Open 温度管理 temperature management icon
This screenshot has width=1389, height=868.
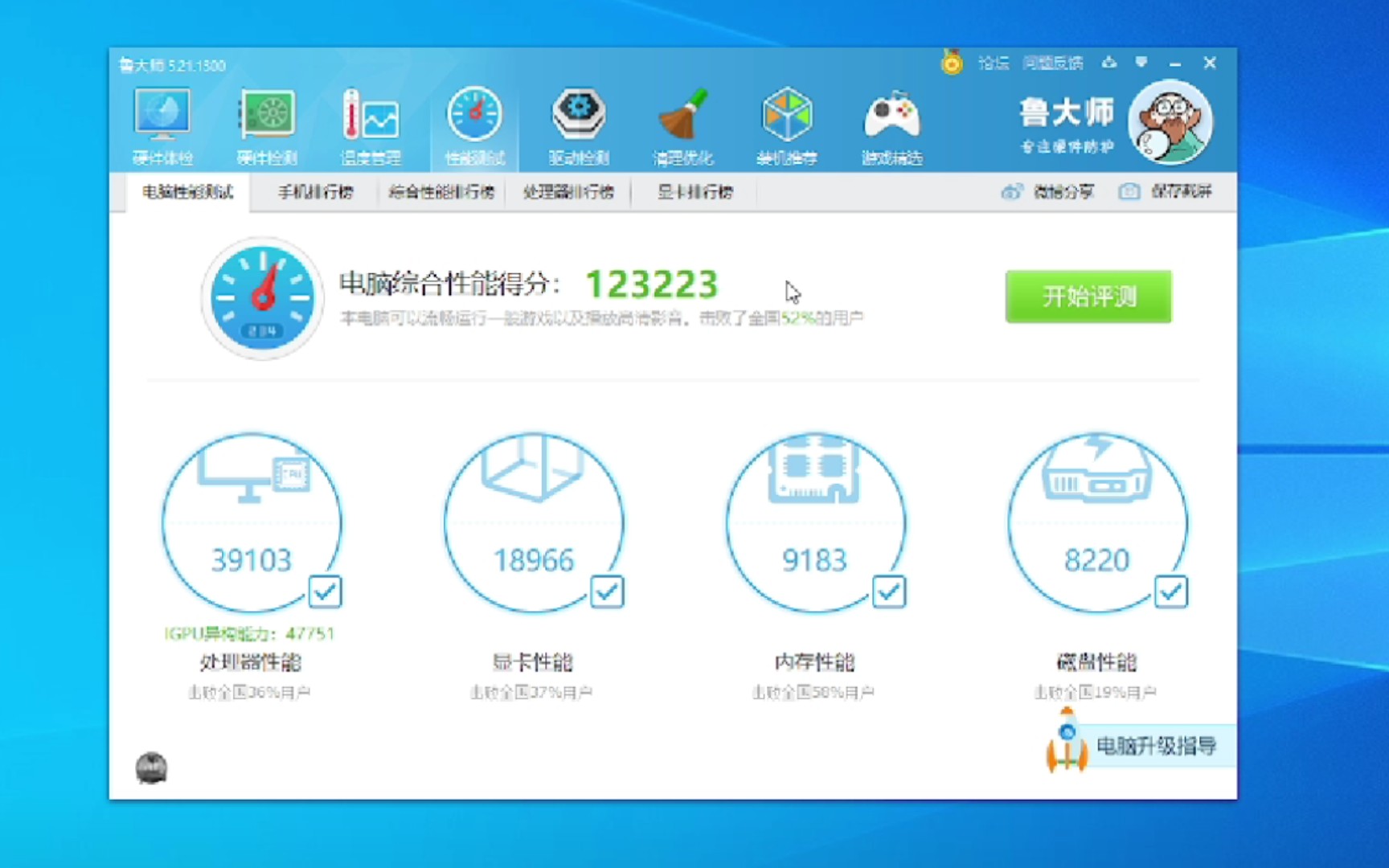tap(371, 125)
